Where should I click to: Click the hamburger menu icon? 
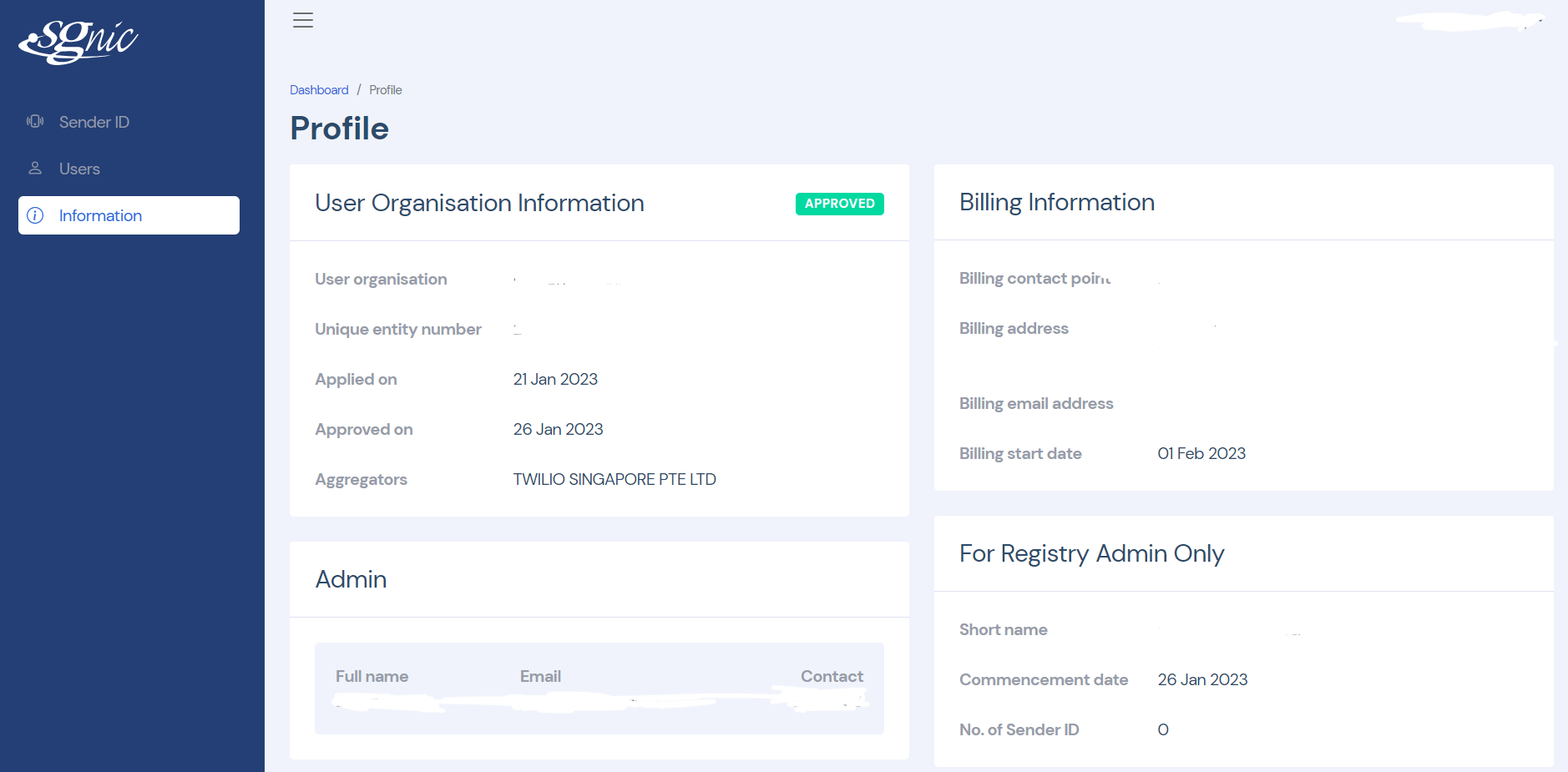(303, 20)
